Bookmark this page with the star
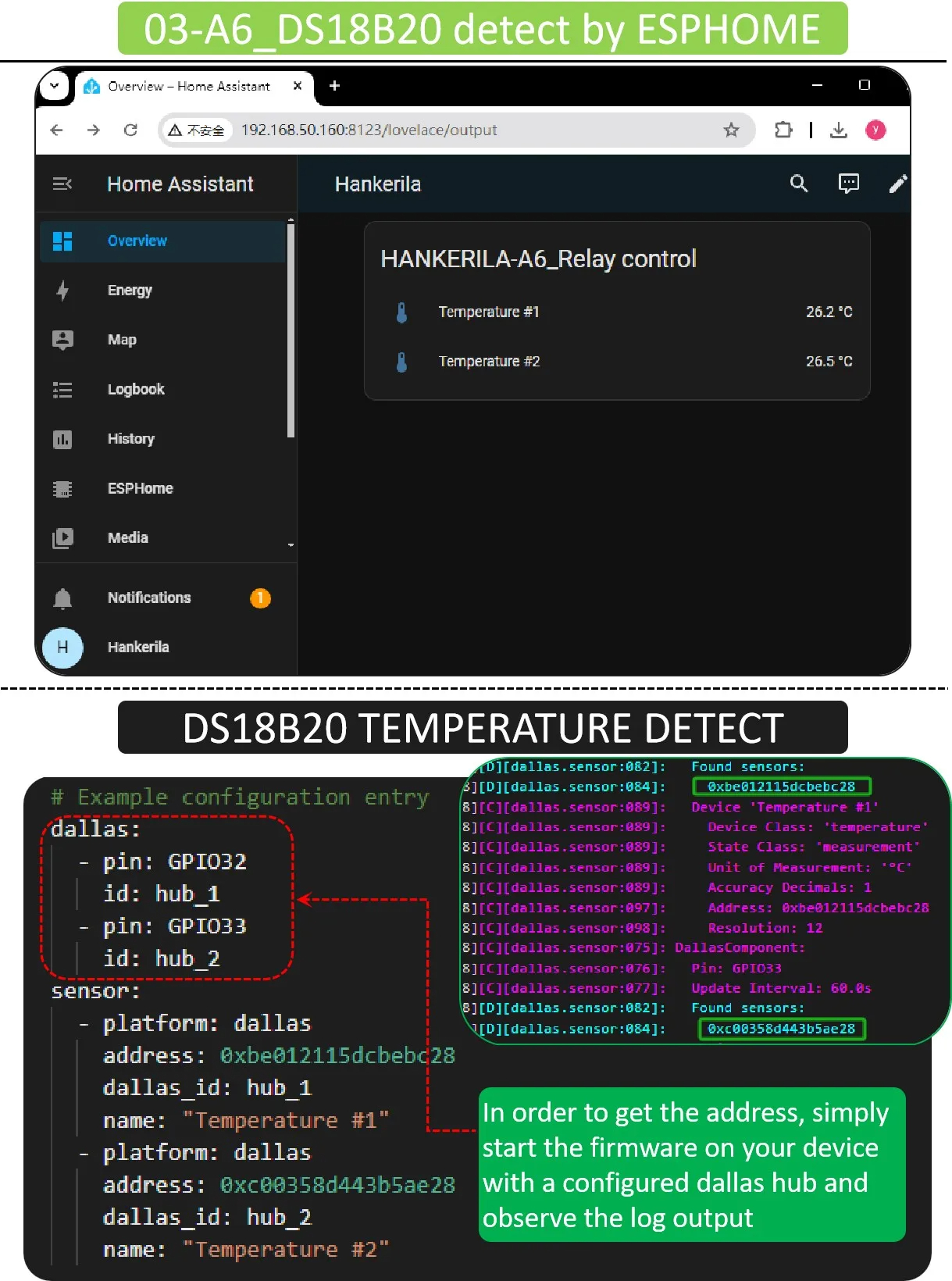 pyautogui.click(x=731, y=130)
